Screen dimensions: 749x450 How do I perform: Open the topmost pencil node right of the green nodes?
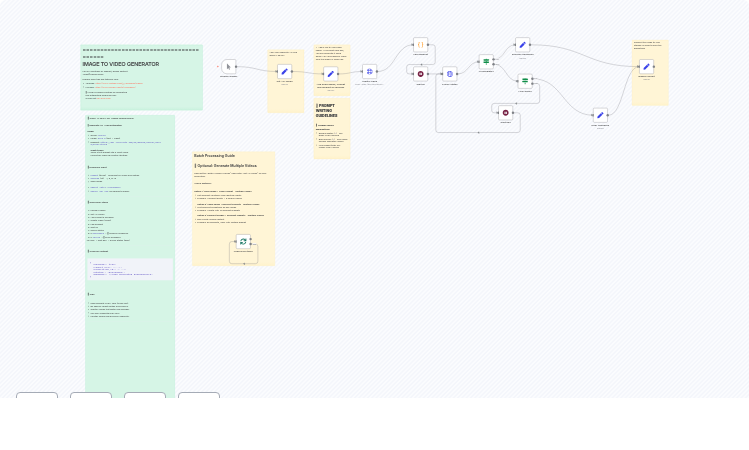[522, 45]
